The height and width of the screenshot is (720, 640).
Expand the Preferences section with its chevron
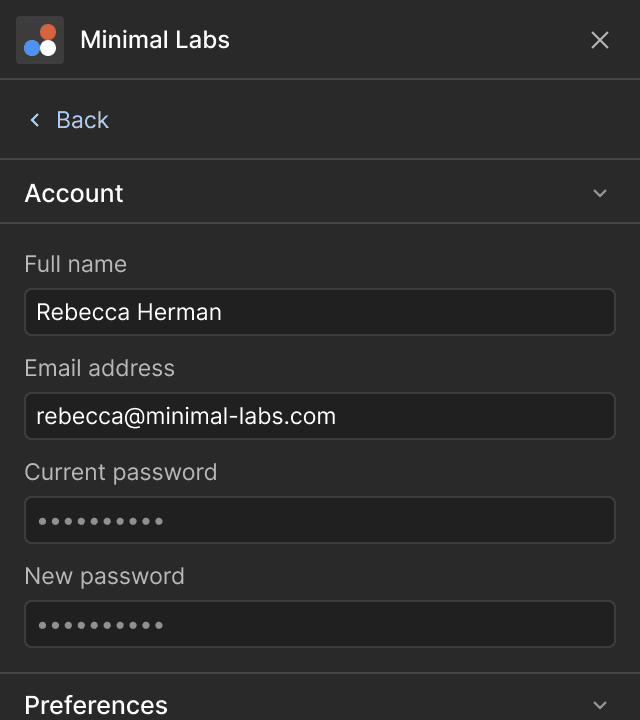(600, 705)
